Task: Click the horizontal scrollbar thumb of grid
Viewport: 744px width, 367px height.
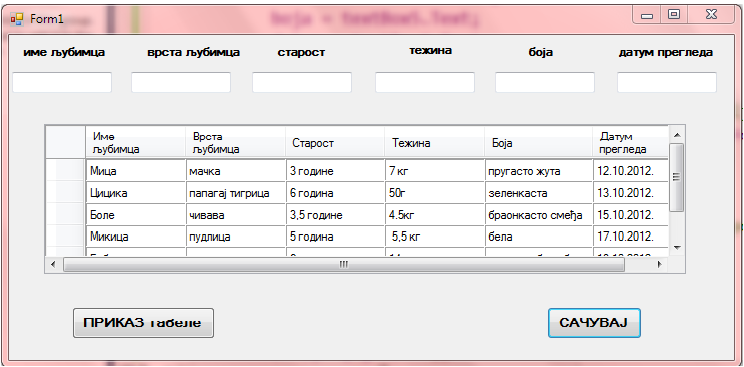Action: (344, 264)
